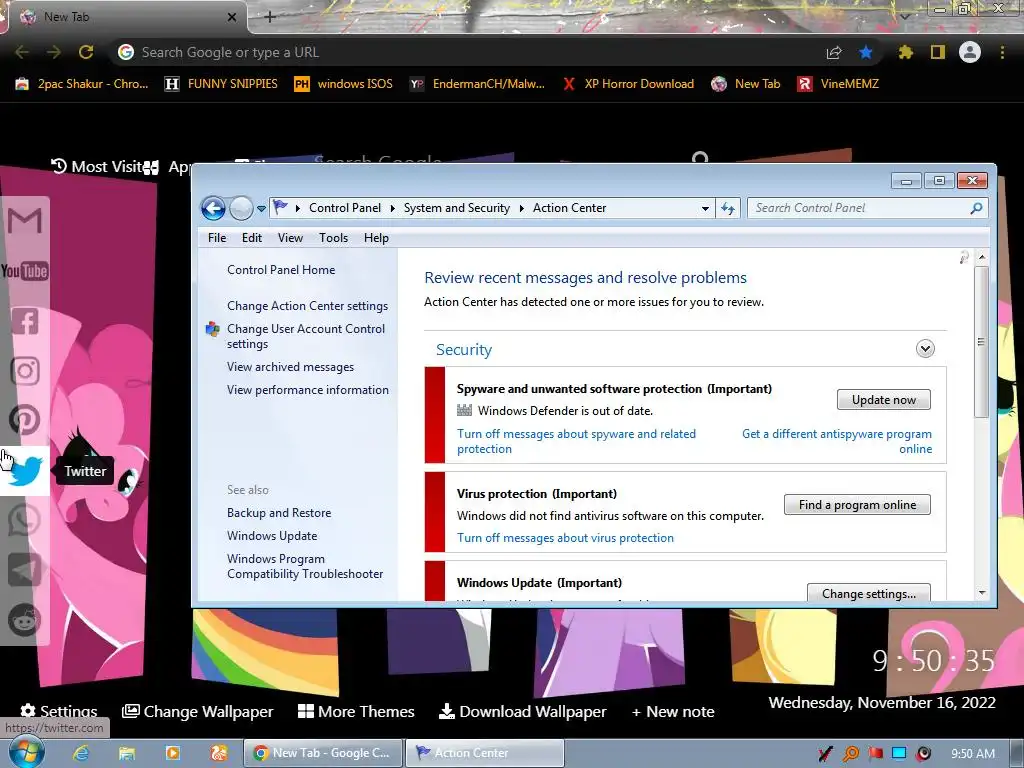The width and height of the screenshot is (1024, 768).
Task: Open View archived messages link
Action: [290, 367]
